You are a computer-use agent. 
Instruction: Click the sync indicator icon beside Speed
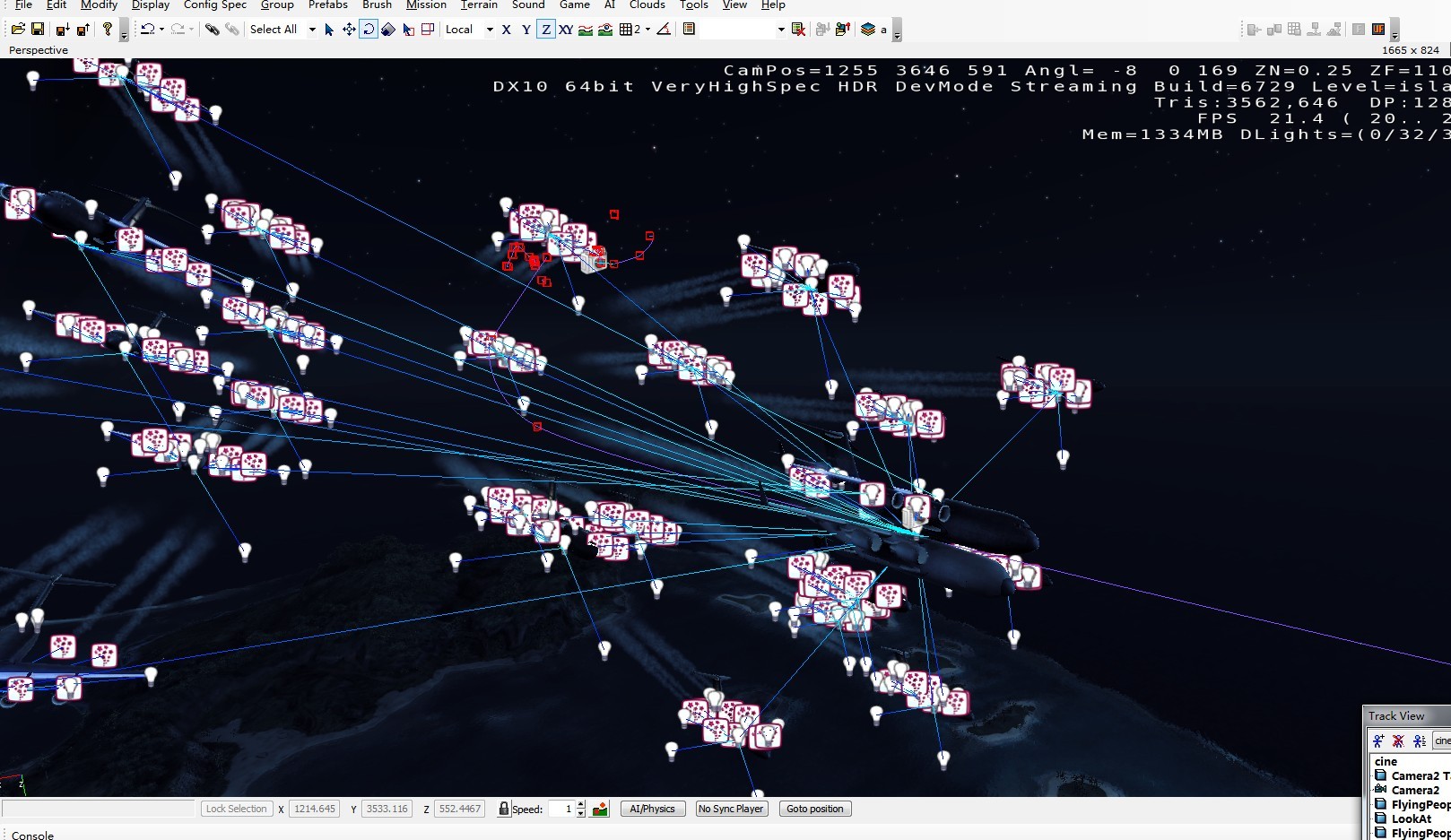[x=600, y=809]
